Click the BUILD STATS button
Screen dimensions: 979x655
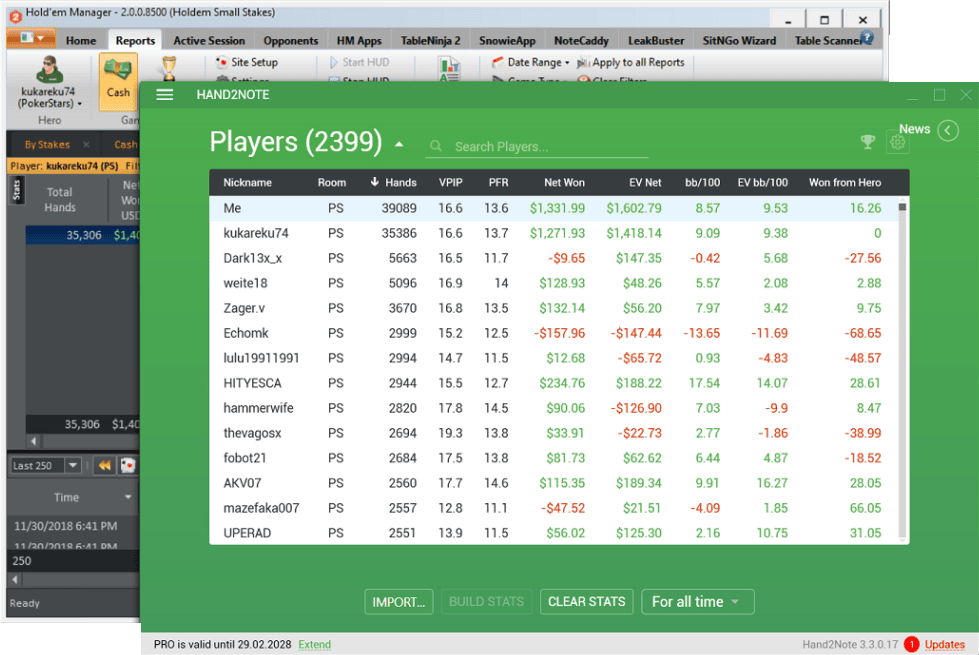486,601
